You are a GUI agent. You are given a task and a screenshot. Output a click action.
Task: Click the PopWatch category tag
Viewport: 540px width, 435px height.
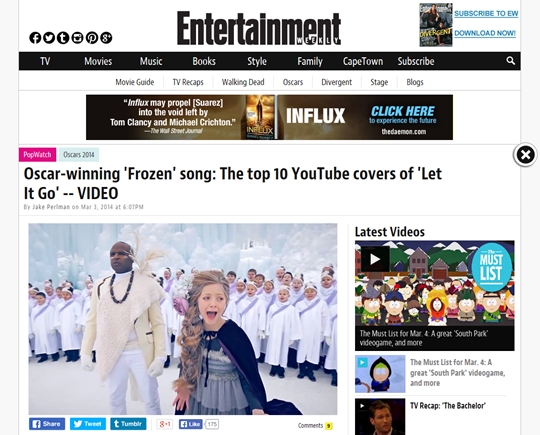pyautogui.click(x=37, y=155)
